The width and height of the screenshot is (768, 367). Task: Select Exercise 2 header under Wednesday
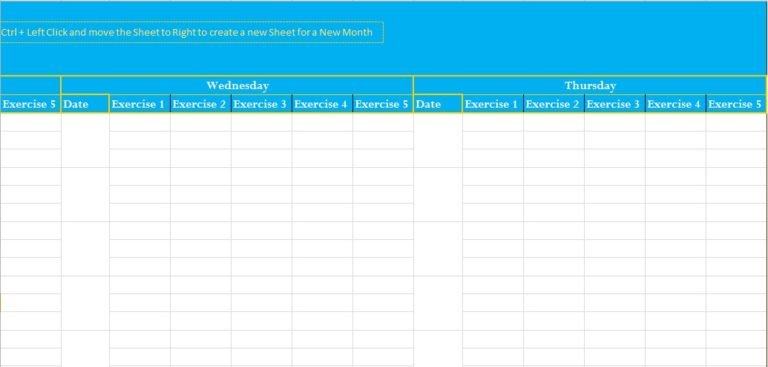[200, 104]
